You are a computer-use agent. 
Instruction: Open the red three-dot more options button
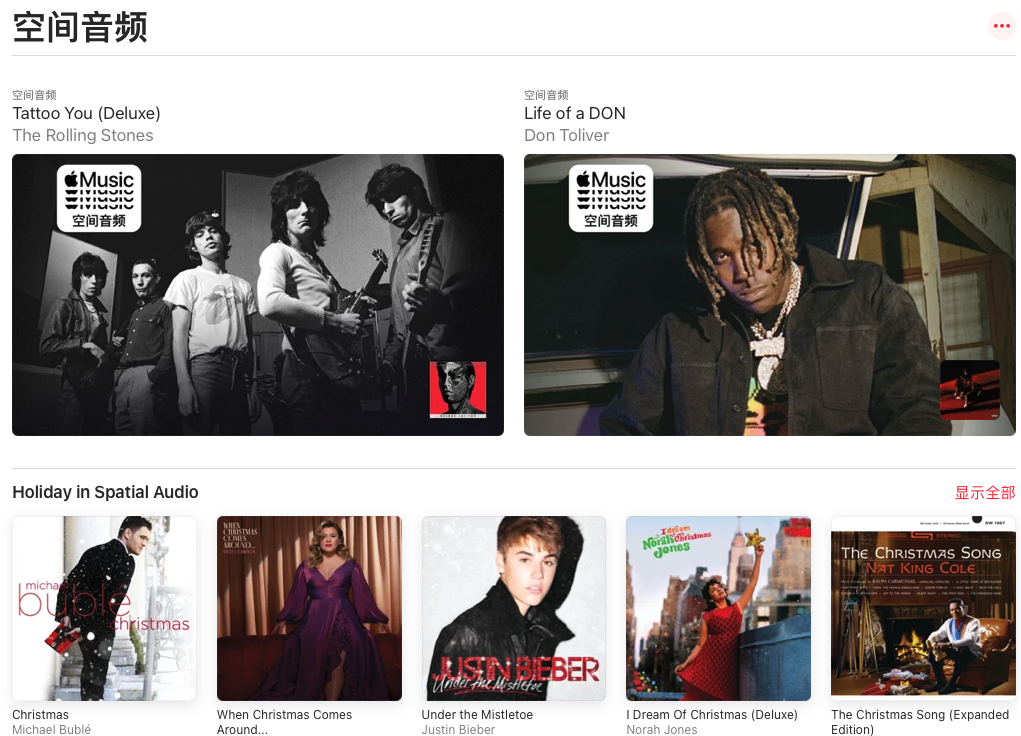coord(1001,26)
